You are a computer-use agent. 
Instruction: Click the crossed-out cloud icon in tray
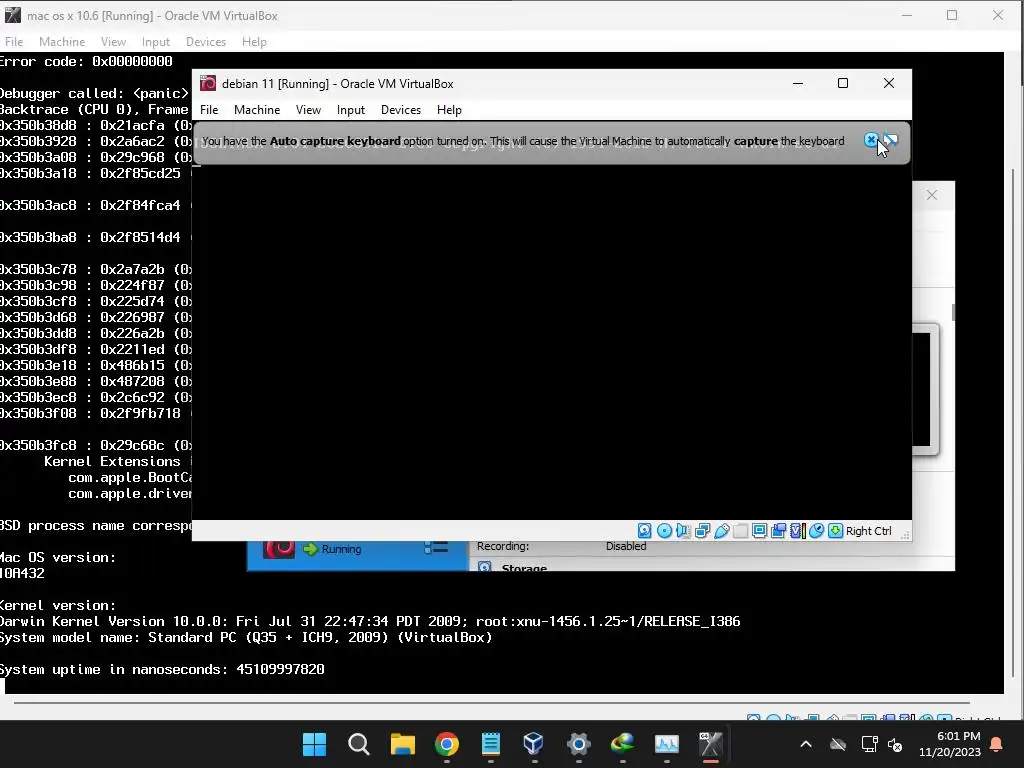click(x=838, y=744)
